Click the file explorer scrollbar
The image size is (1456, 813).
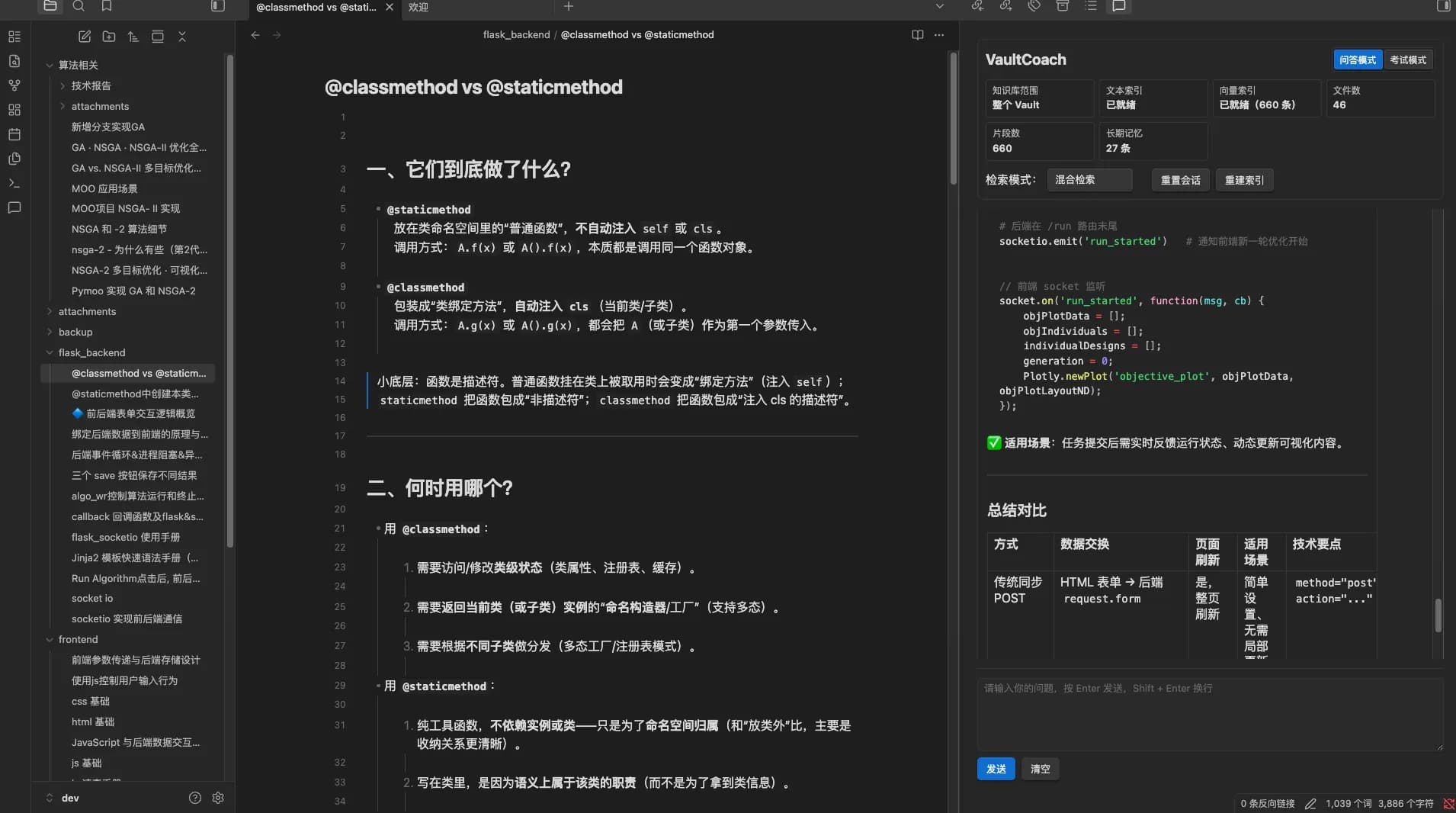point(229,300)
